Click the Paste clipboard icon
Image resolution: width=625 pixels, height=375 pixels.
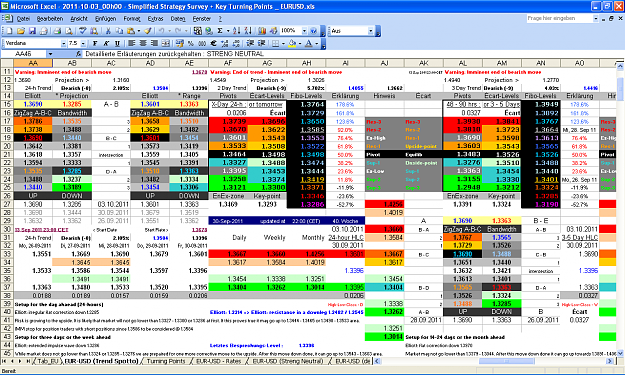click(x=131, y=31)
